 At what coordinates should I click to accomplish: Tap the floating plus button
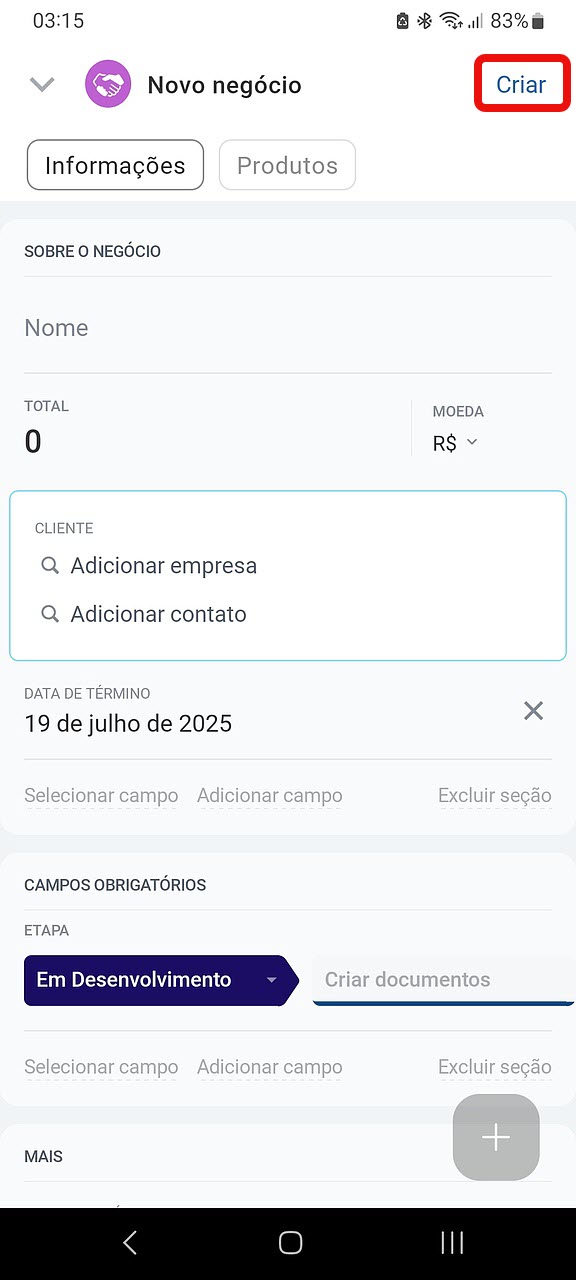[496, 1137]
